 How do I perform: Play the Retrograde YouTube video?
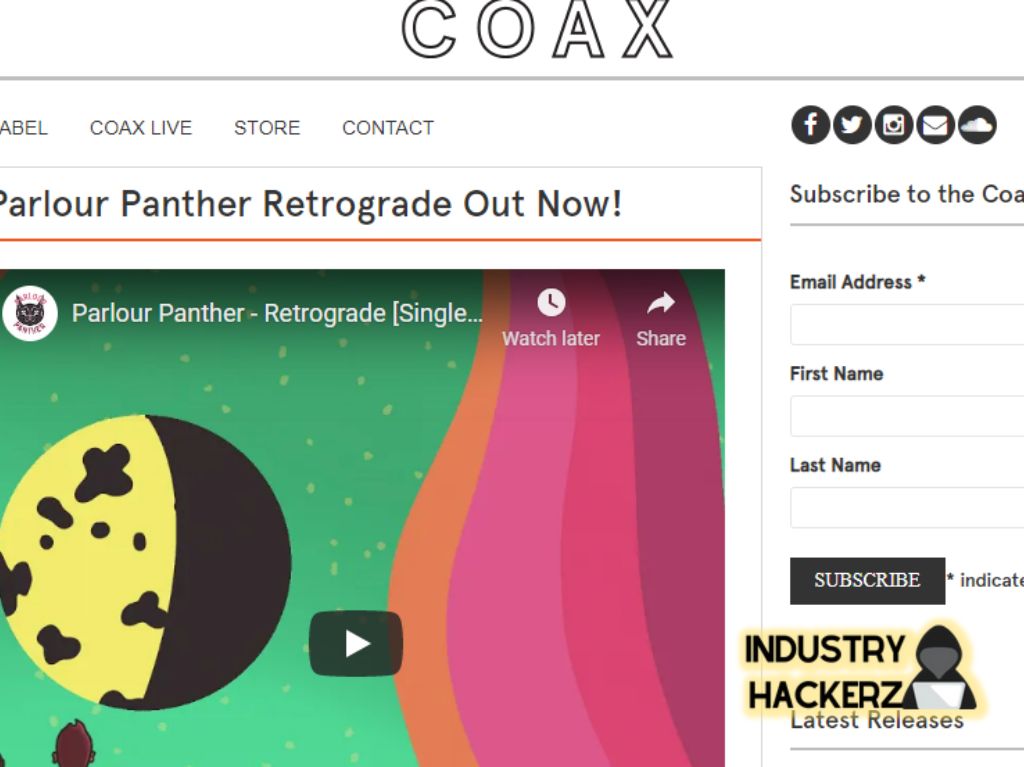click(x=356, y=644)
